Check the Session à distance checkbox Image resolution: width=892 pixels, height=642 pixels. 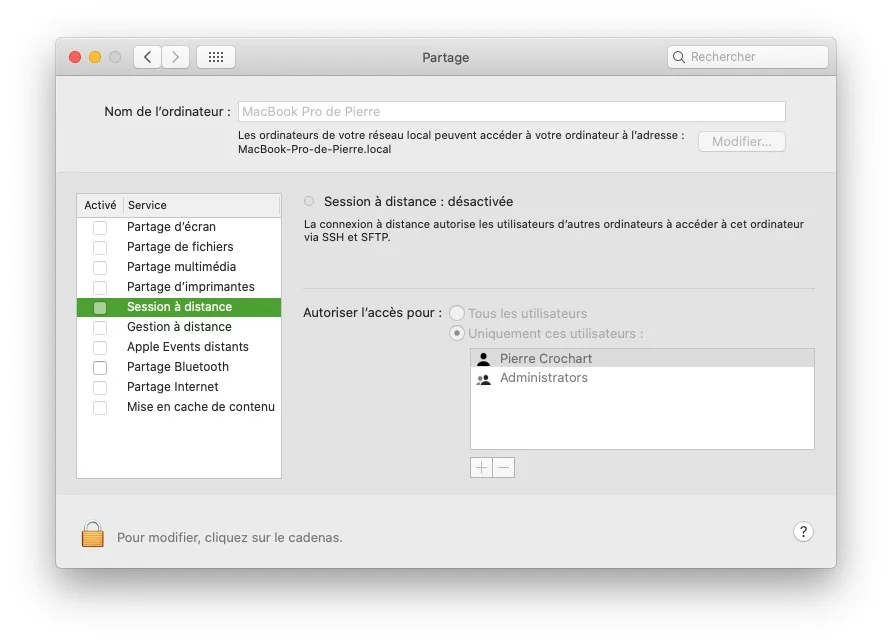100,307
